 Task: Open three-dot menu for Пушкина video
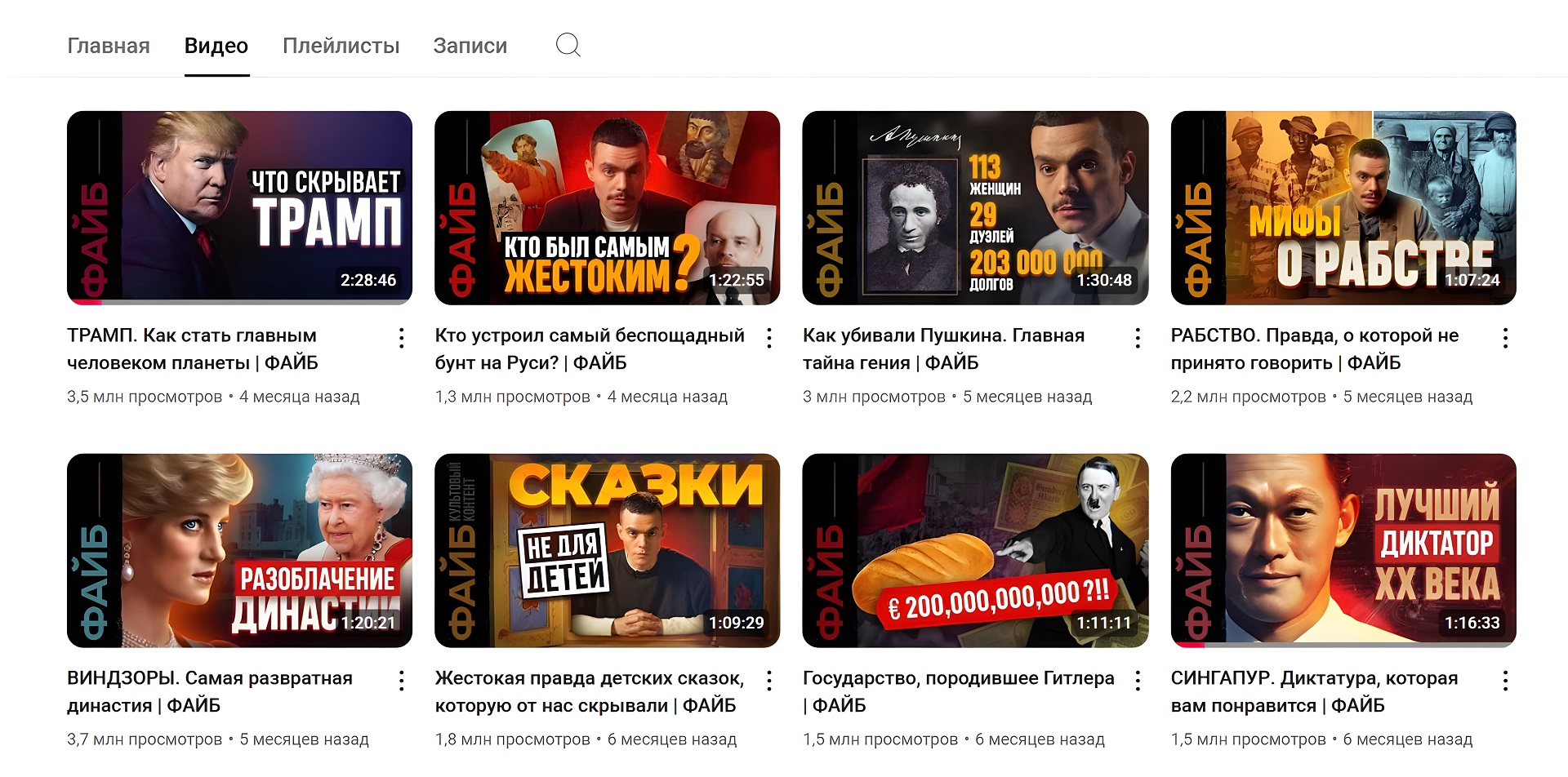pyautogui.click(x=1138, y=338)
